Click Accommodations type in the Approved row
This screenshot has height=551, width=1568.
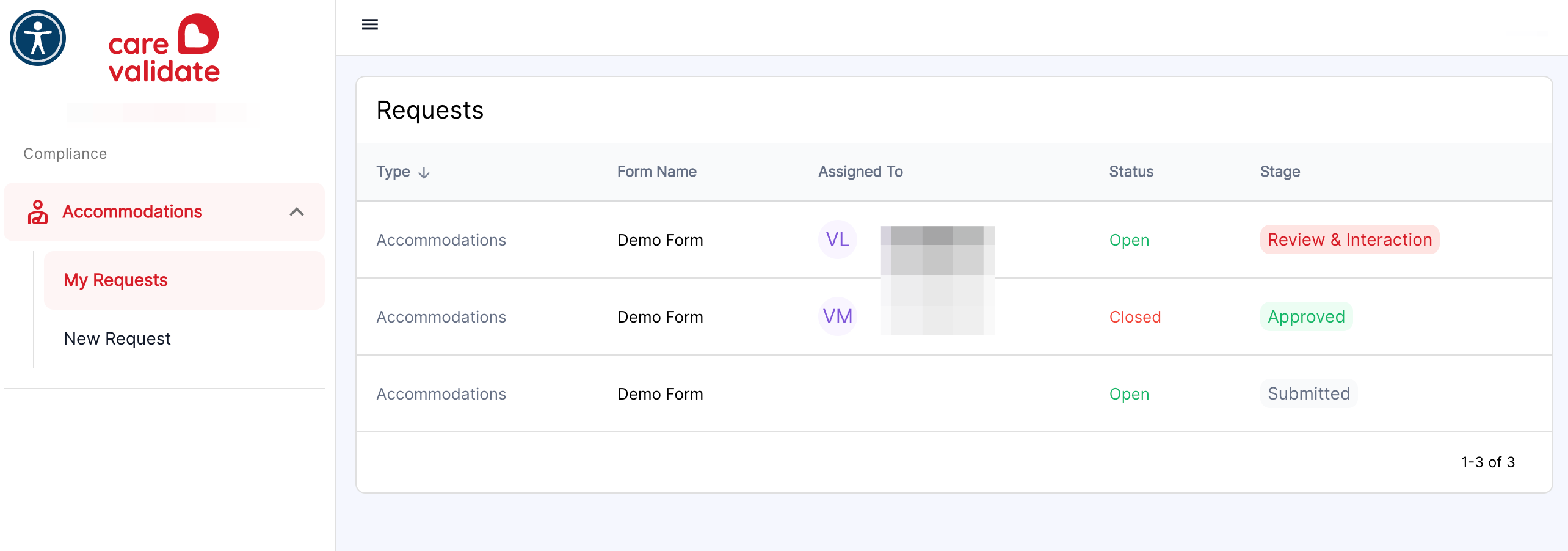(x=441, y=317)
